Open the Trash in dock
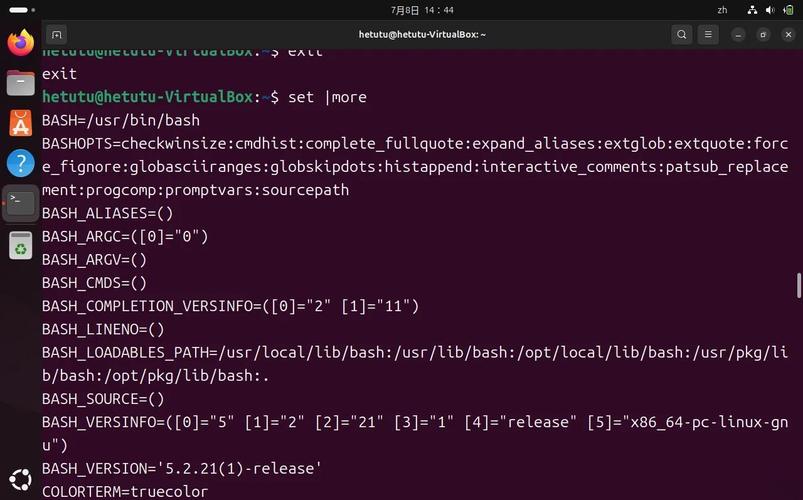 (x=20, y=245)
